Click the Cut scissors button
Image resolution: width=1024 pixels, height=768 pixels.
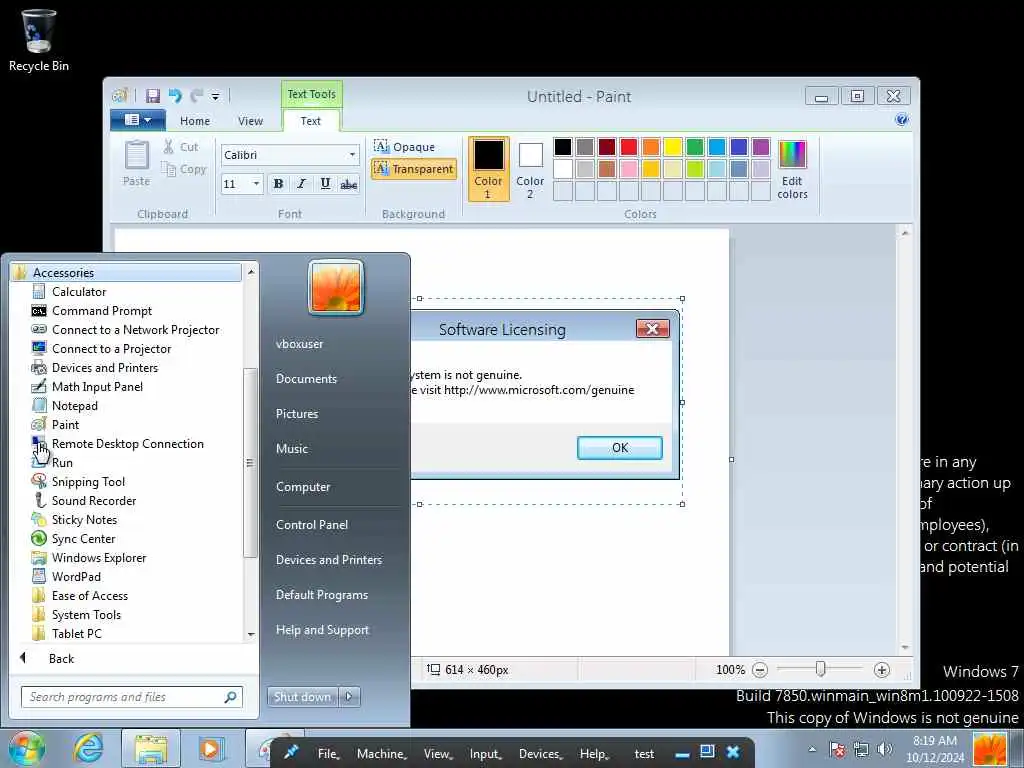point(181,147)
